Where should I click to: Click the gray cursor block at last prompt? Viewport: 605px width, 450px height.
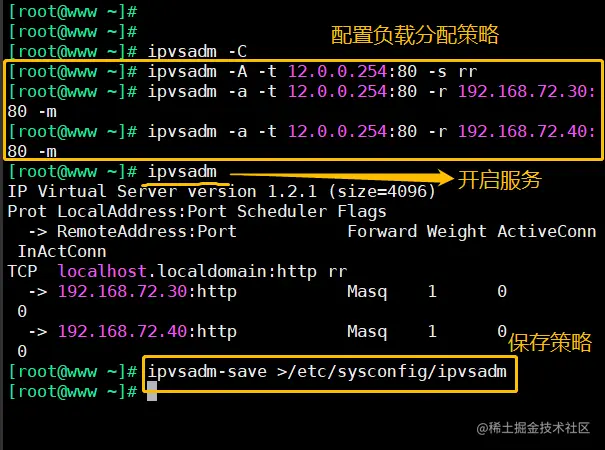click(x=152, y=391)
